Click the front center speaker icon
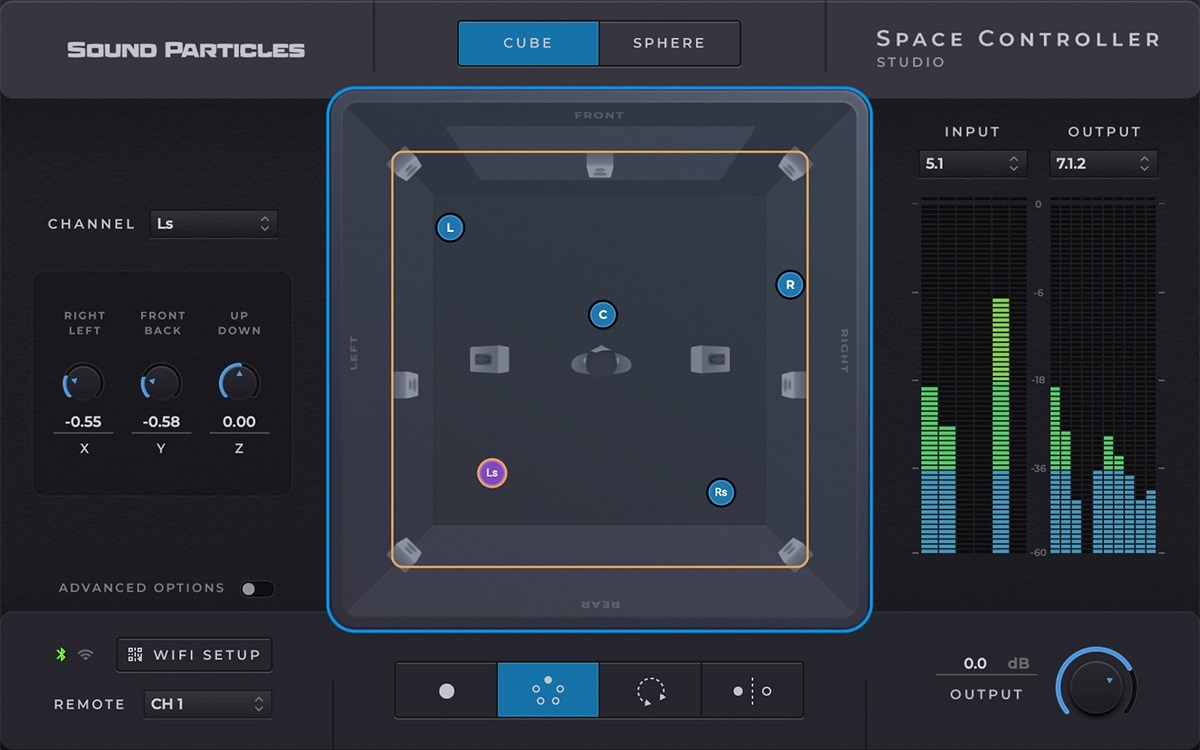Viewport: 1200px width, 750px height. [x=599, y=165]
